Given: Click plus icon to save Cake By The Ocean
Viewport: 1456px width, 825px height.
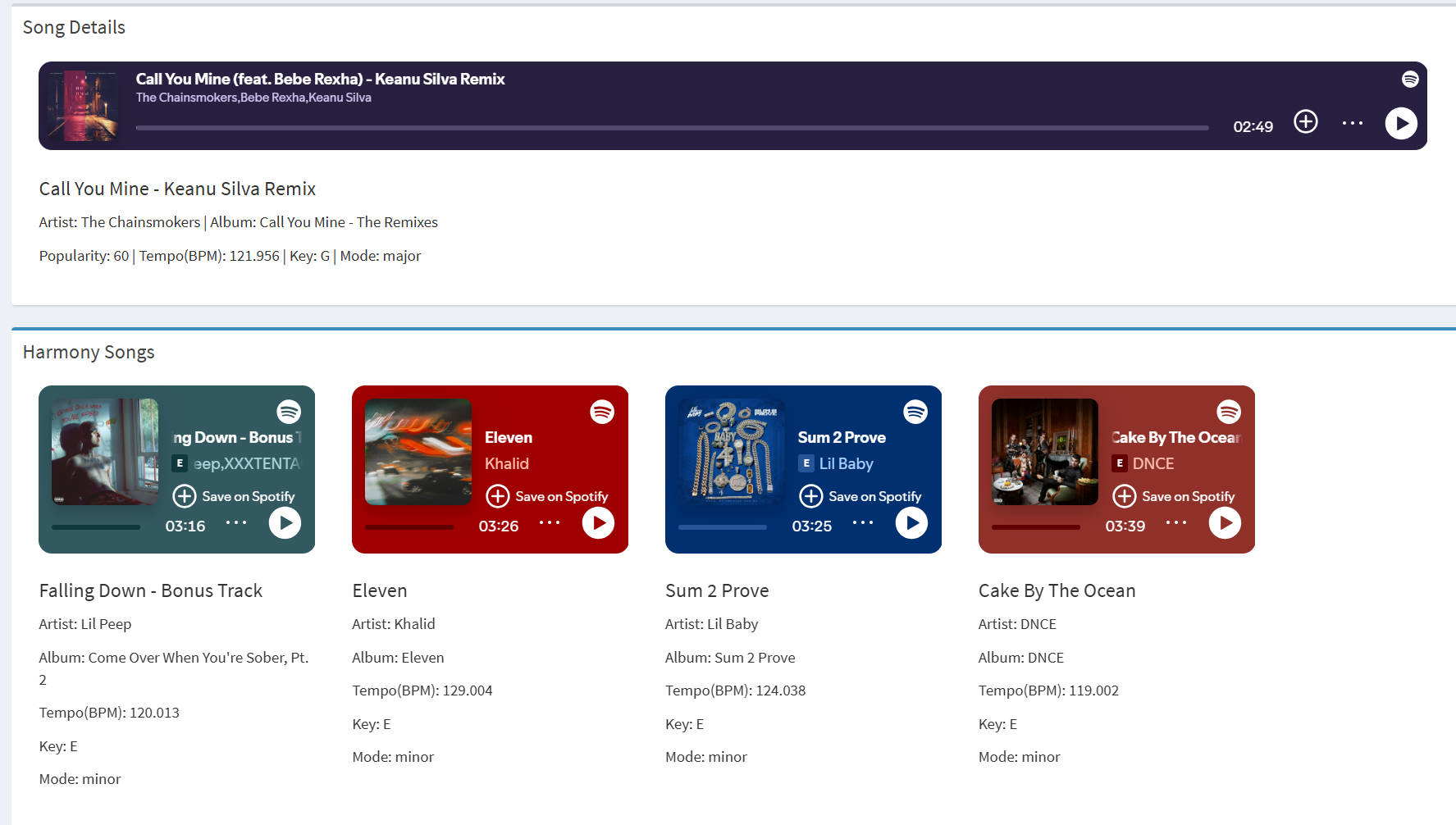Looking at the screenshot, I should [1125, 496].
